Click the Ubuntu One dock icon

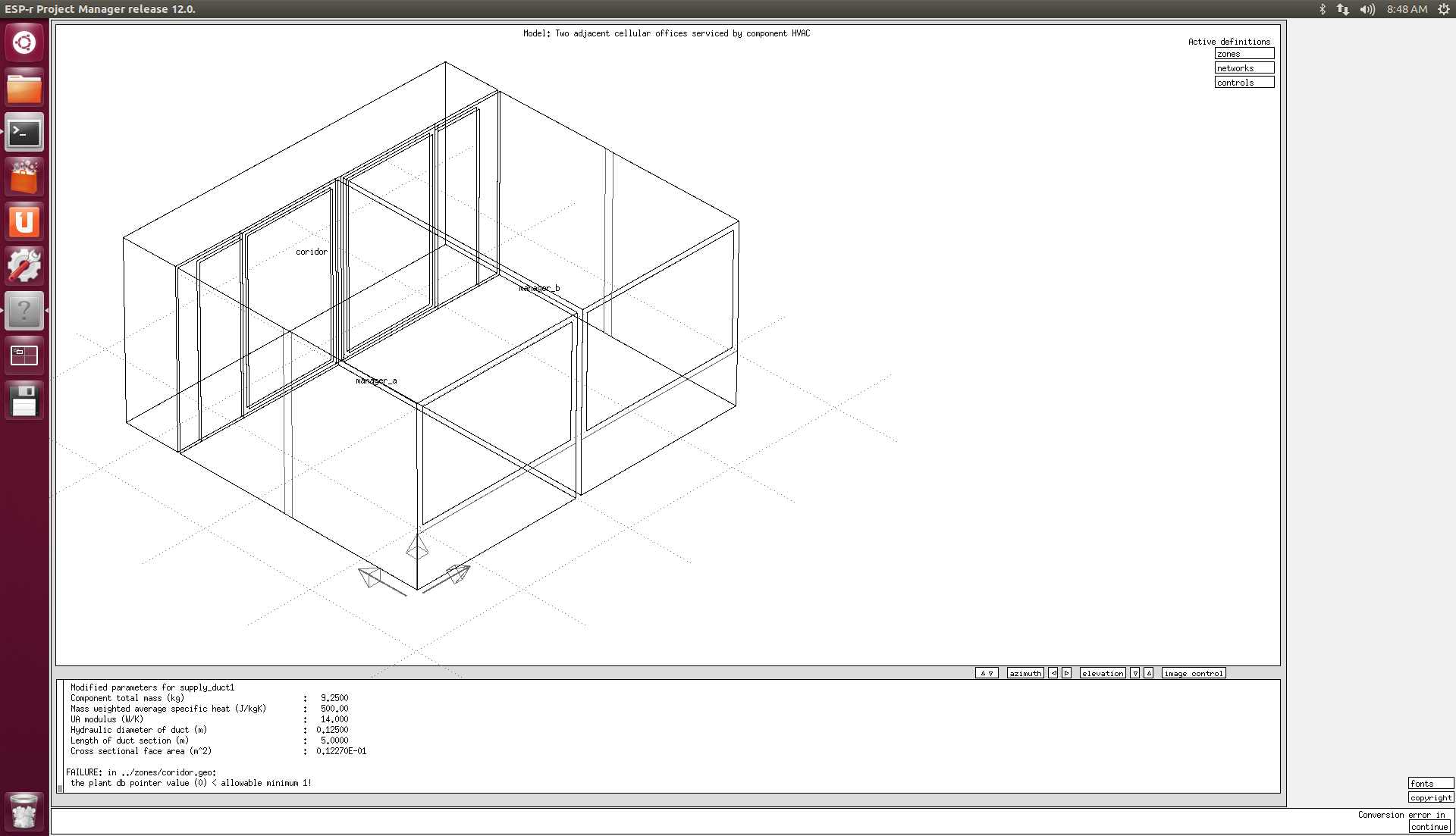pos(24,222)
